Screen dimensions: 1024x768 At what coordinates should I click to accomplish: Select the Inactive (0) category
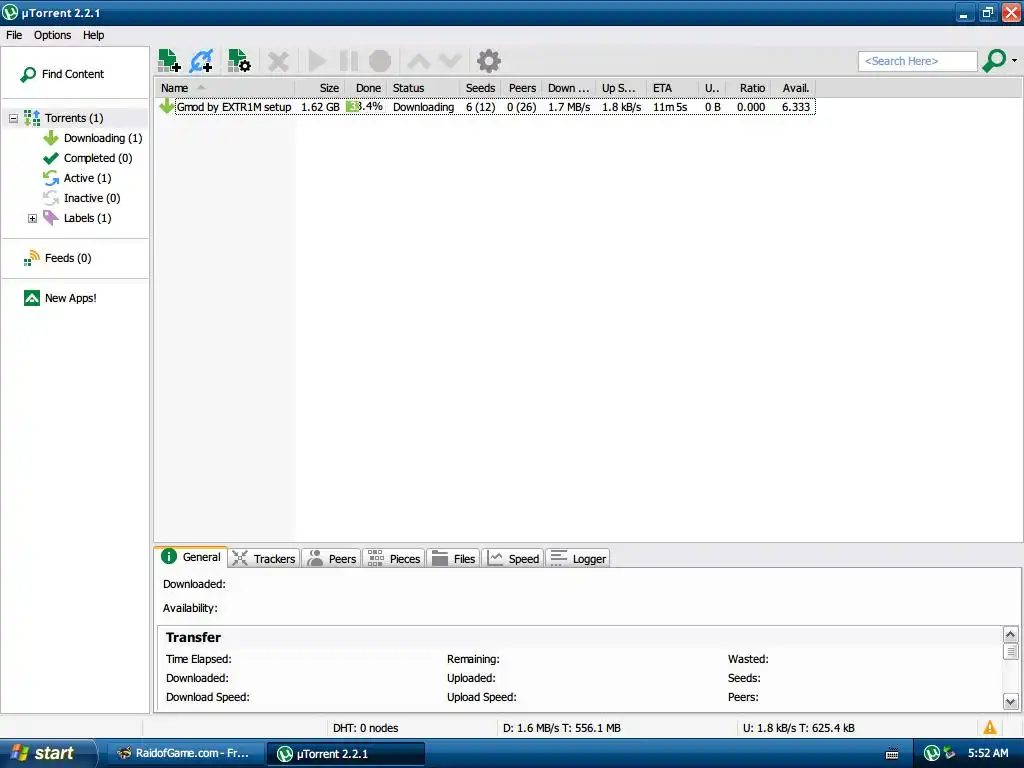[82, 198]
